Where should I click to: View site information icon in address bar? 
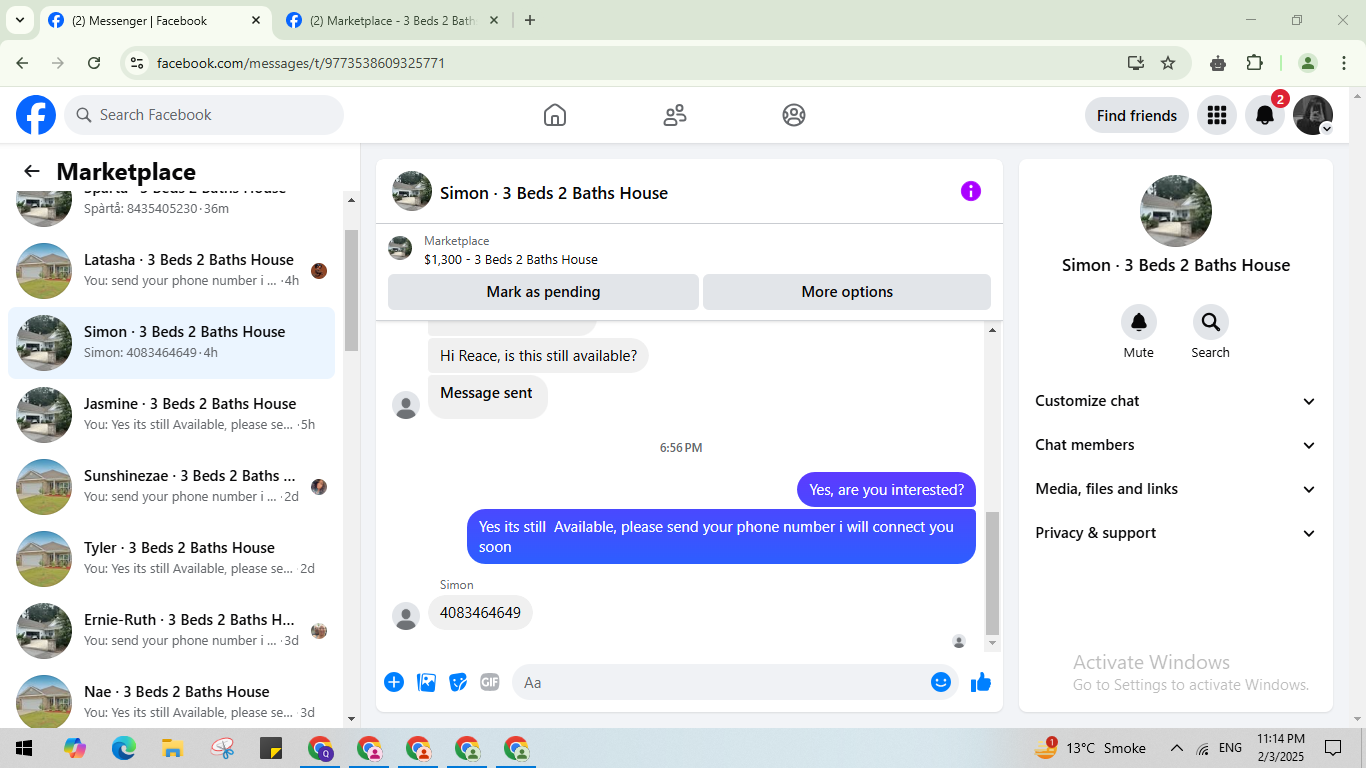point(138,63)
